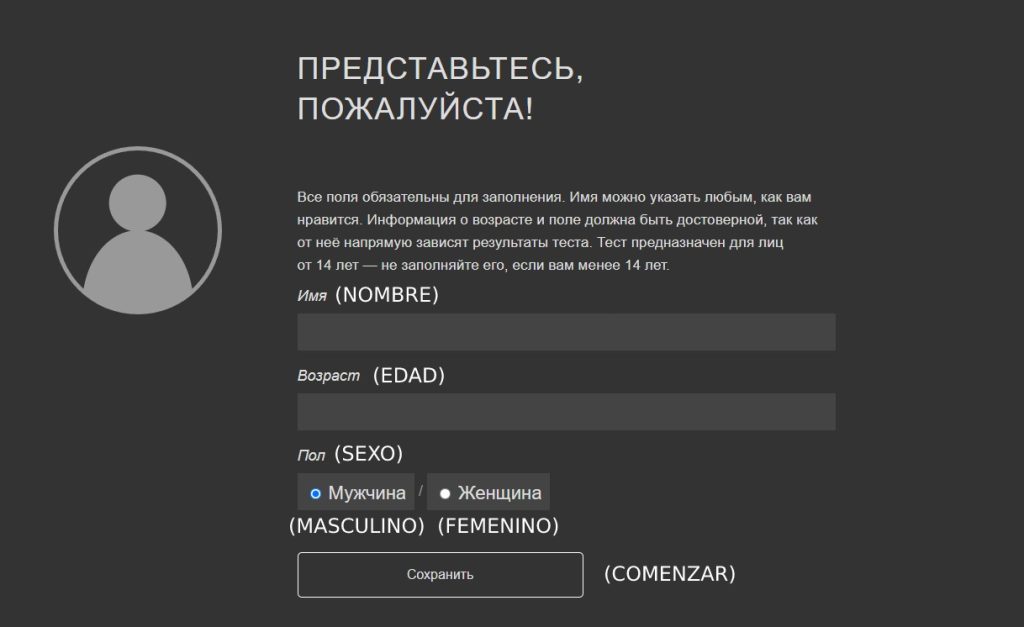Click the slash separator between gender options

tap(421, 491)
